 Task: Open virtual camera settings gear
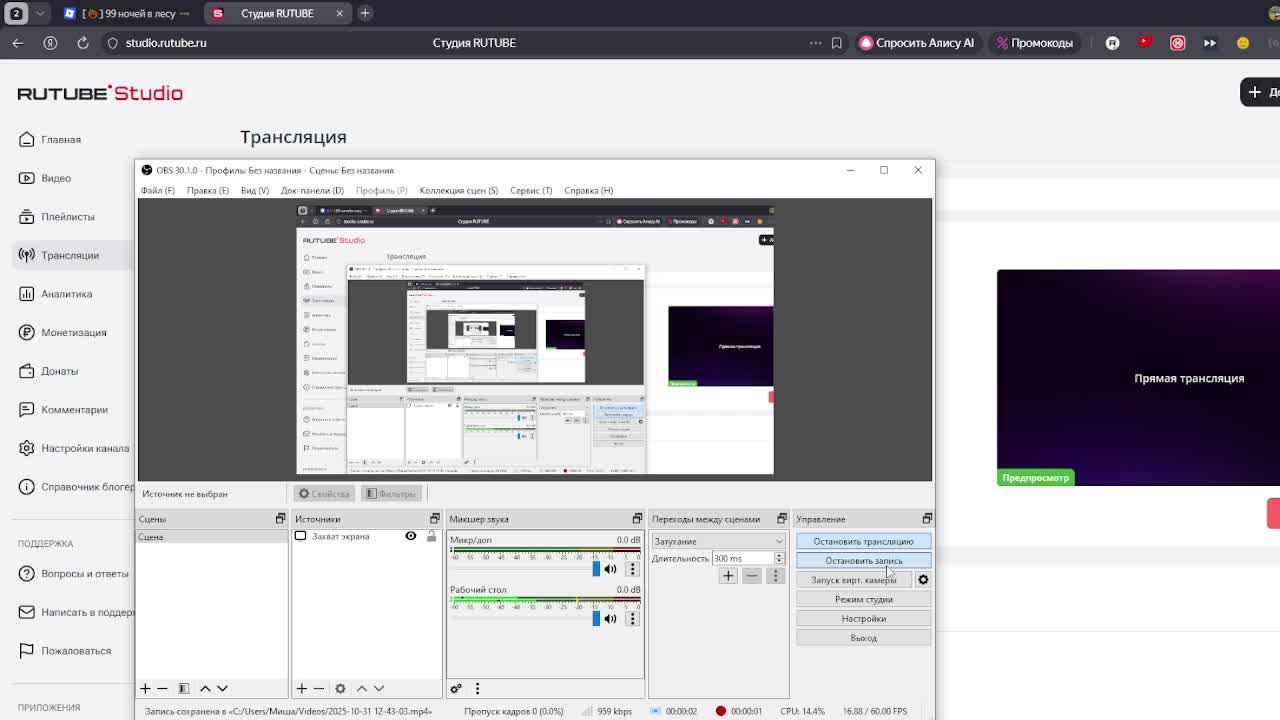(923, 580)
